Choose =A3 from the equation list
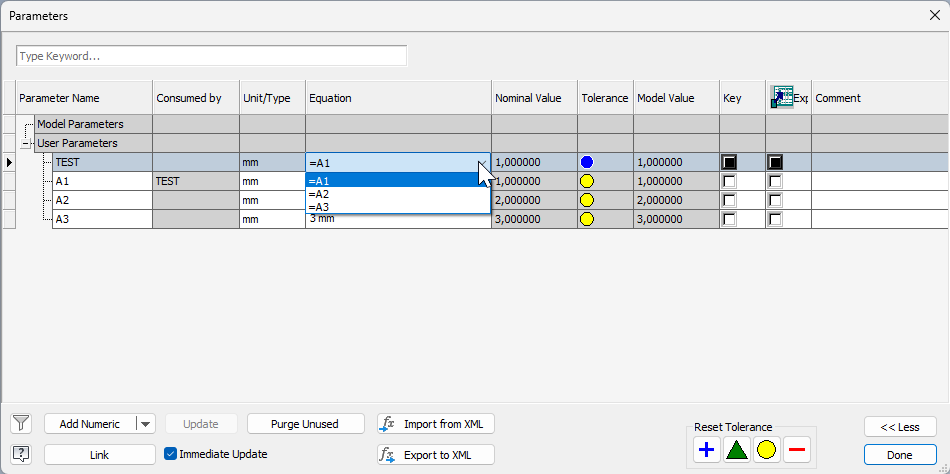The height and width of the screenshot is (474, 950). point(398,207)
